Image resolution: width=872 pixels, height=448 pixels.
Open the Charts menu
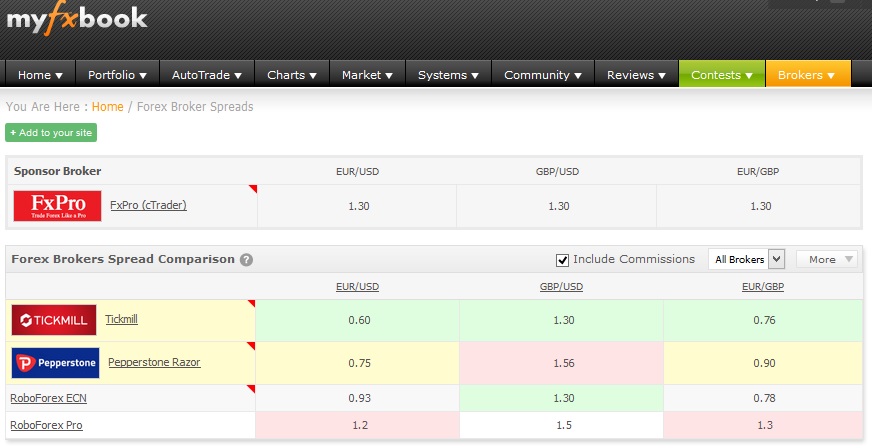click(292, 74)
